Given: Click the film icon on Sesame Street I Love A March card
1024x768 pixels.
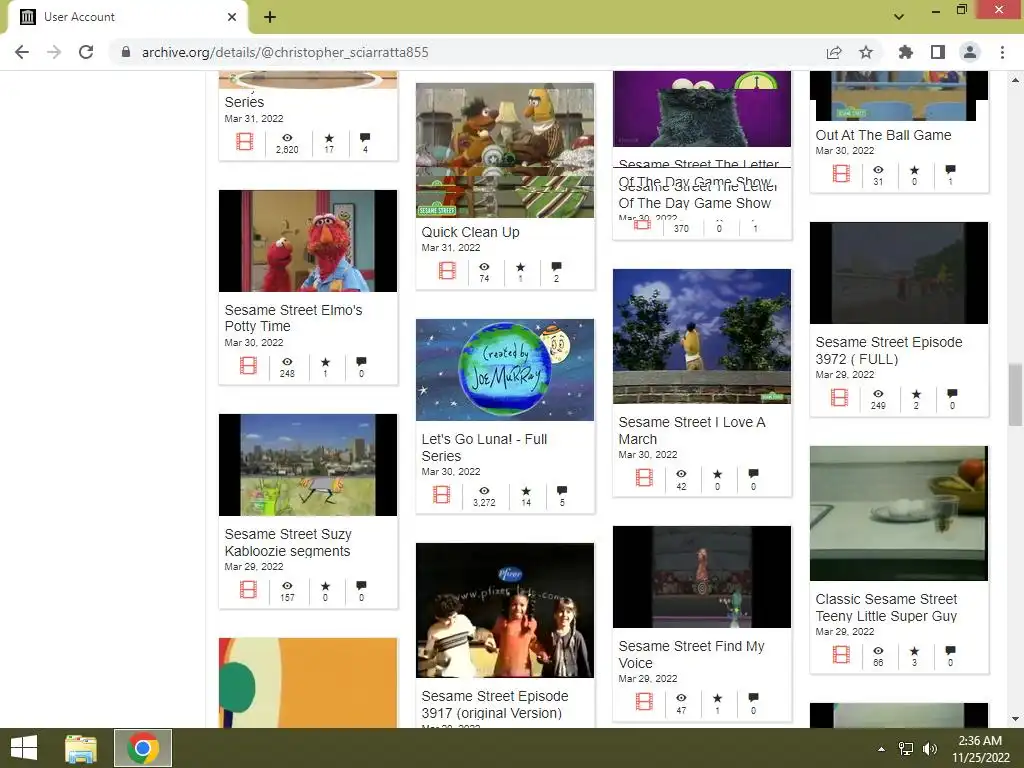Looking at the screenshot, I should [x=644, y=478].
